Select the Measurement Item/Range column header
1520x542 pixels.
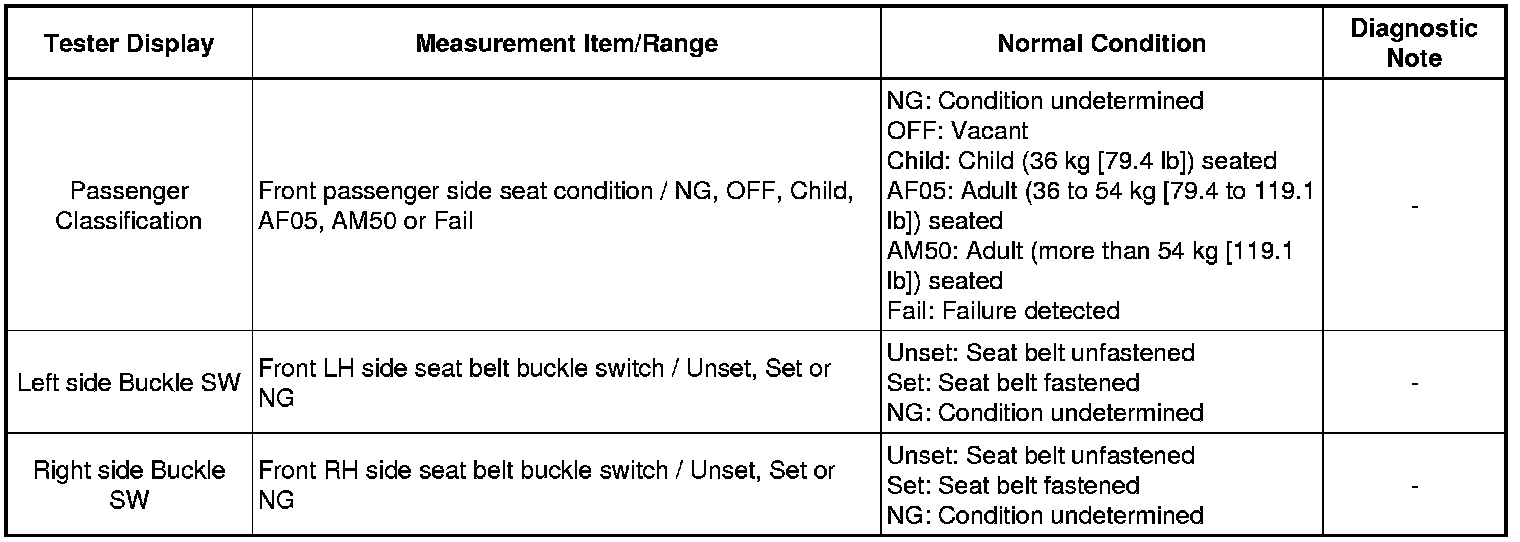(x=566, y=44)
